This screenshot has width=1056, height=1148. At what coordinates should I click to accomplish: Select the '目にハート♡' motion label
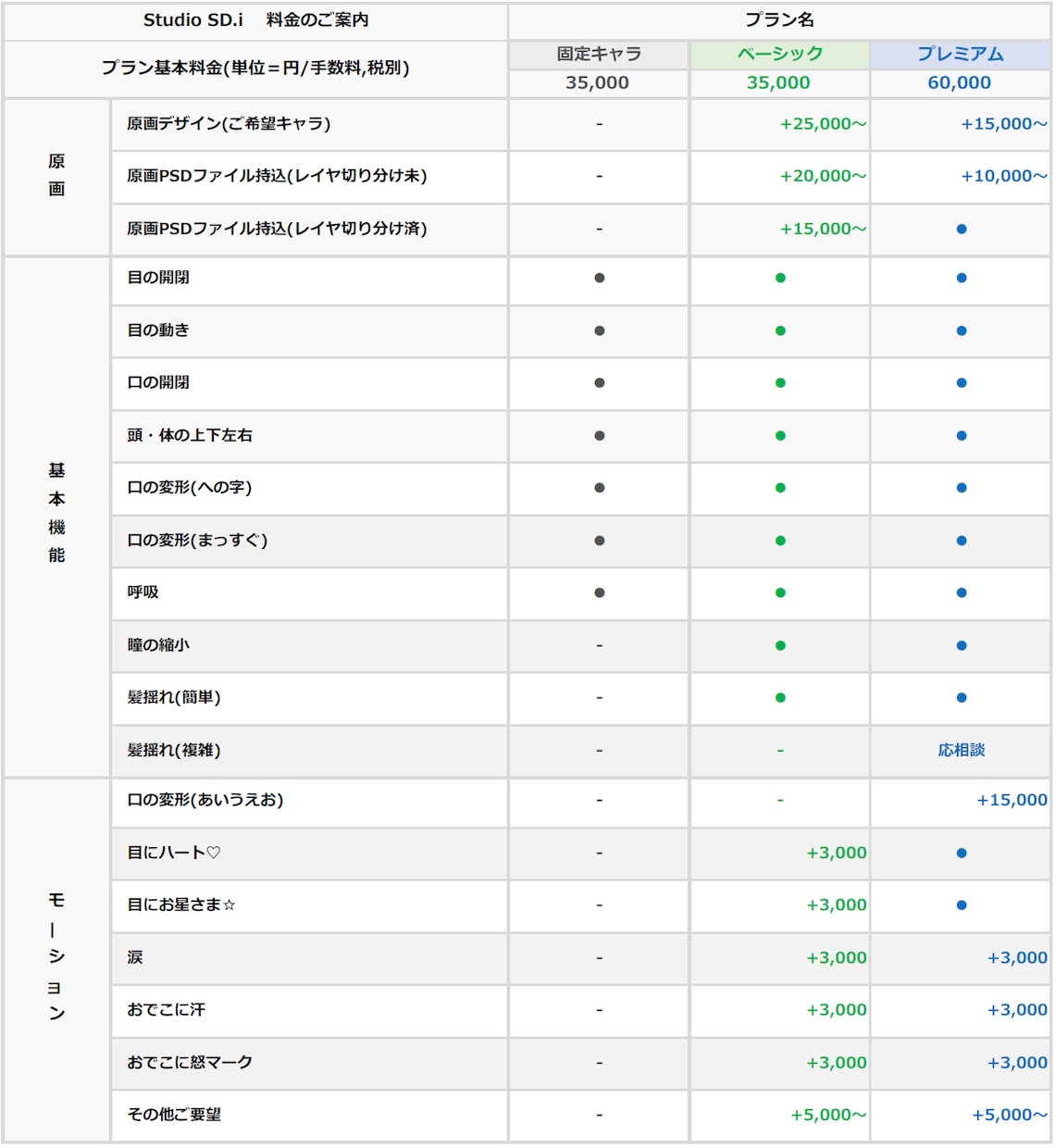tap(174, 852)
